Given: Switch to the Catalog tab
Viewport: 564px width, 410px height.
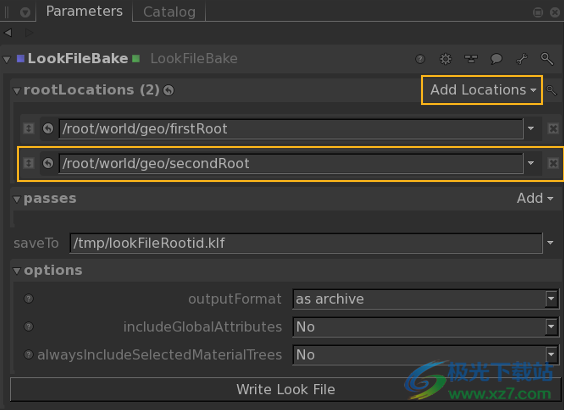Looking at the screenshot, I should click(x=169, y=12).
